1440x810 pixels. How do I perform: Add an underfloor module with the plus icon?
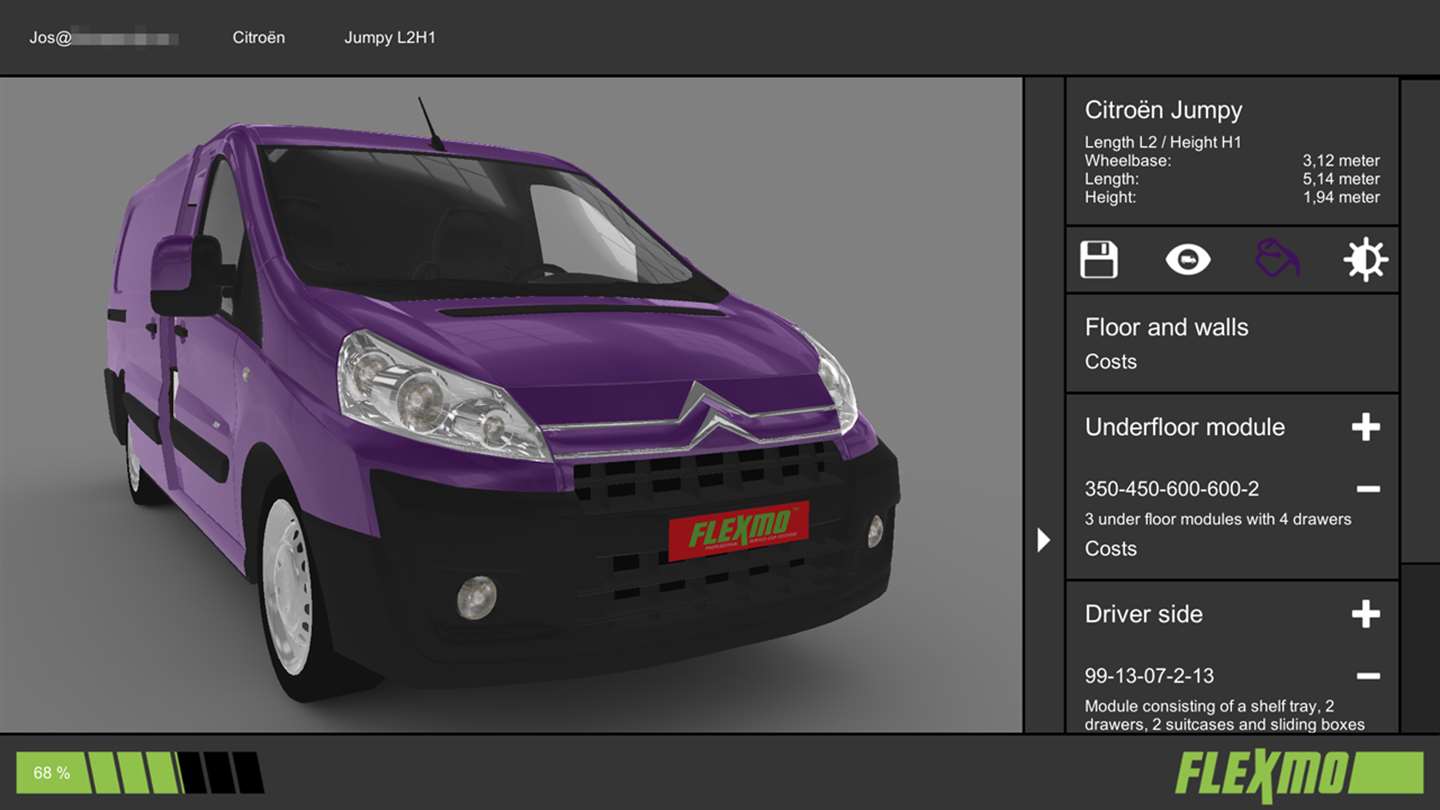pyautogui.click(x=1366, y=427)
